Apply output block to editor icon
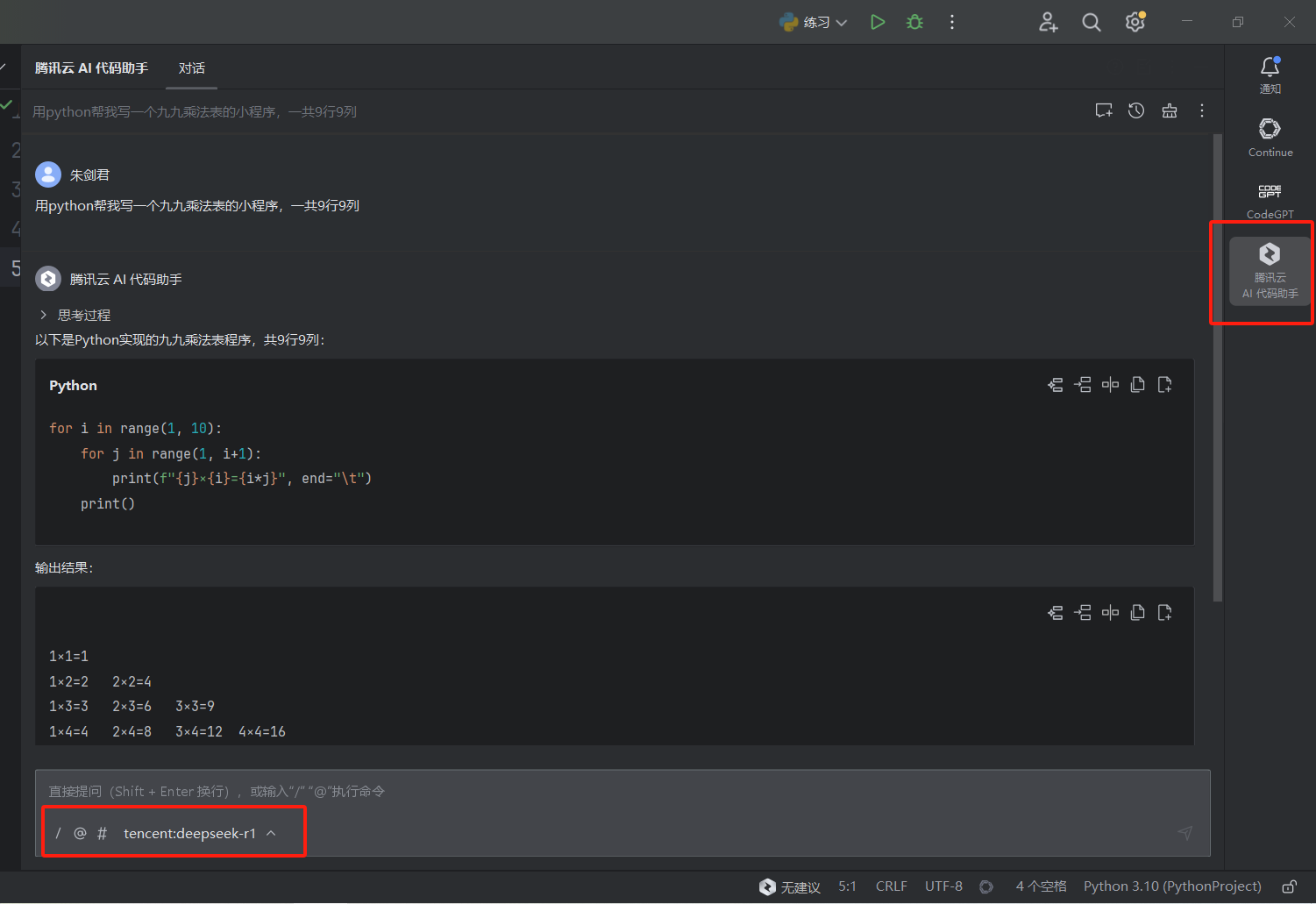The width and height of the screenshot is (1316, 904). coord(1056,612)
